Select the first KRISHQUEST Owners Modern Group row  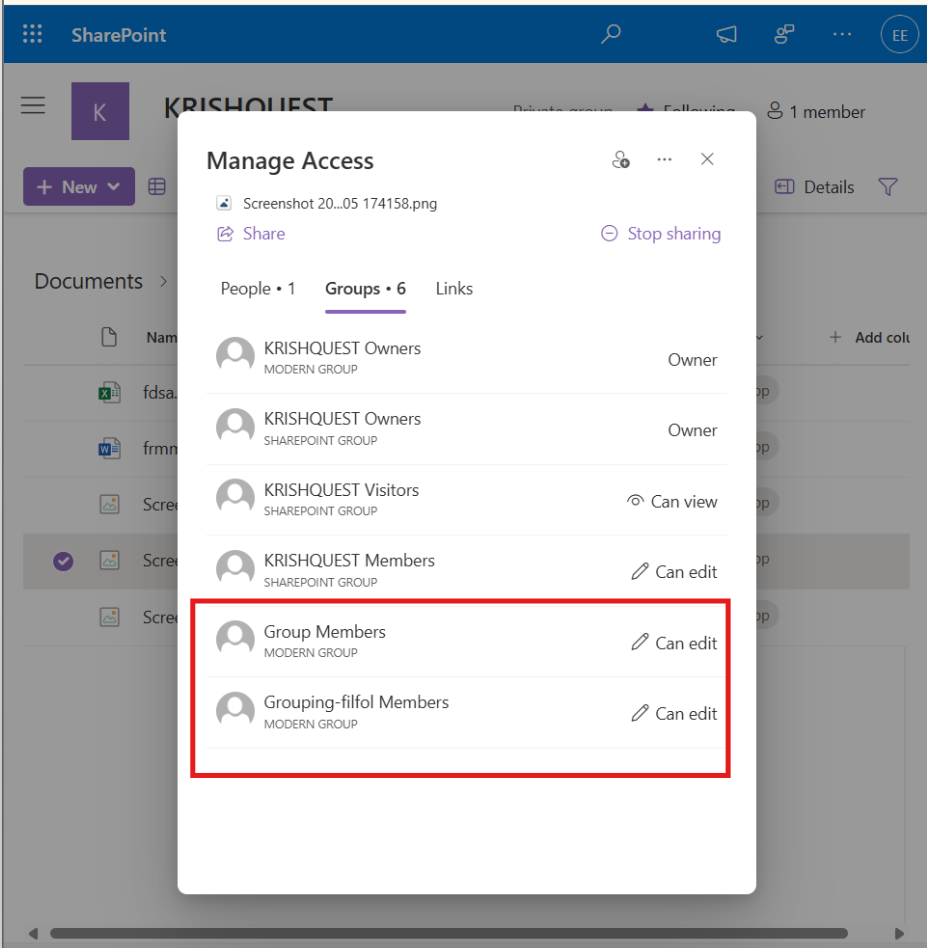(466, 359)
